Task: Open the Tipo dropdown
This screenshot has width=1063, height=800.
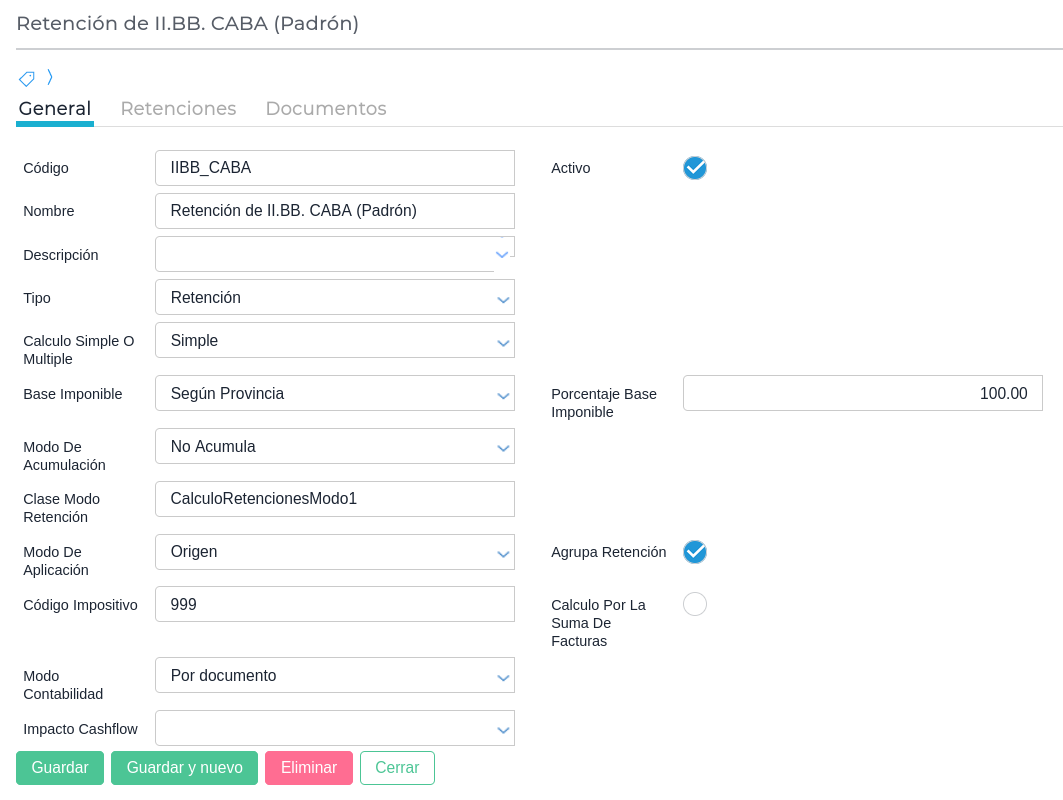Action: point(334,298)
